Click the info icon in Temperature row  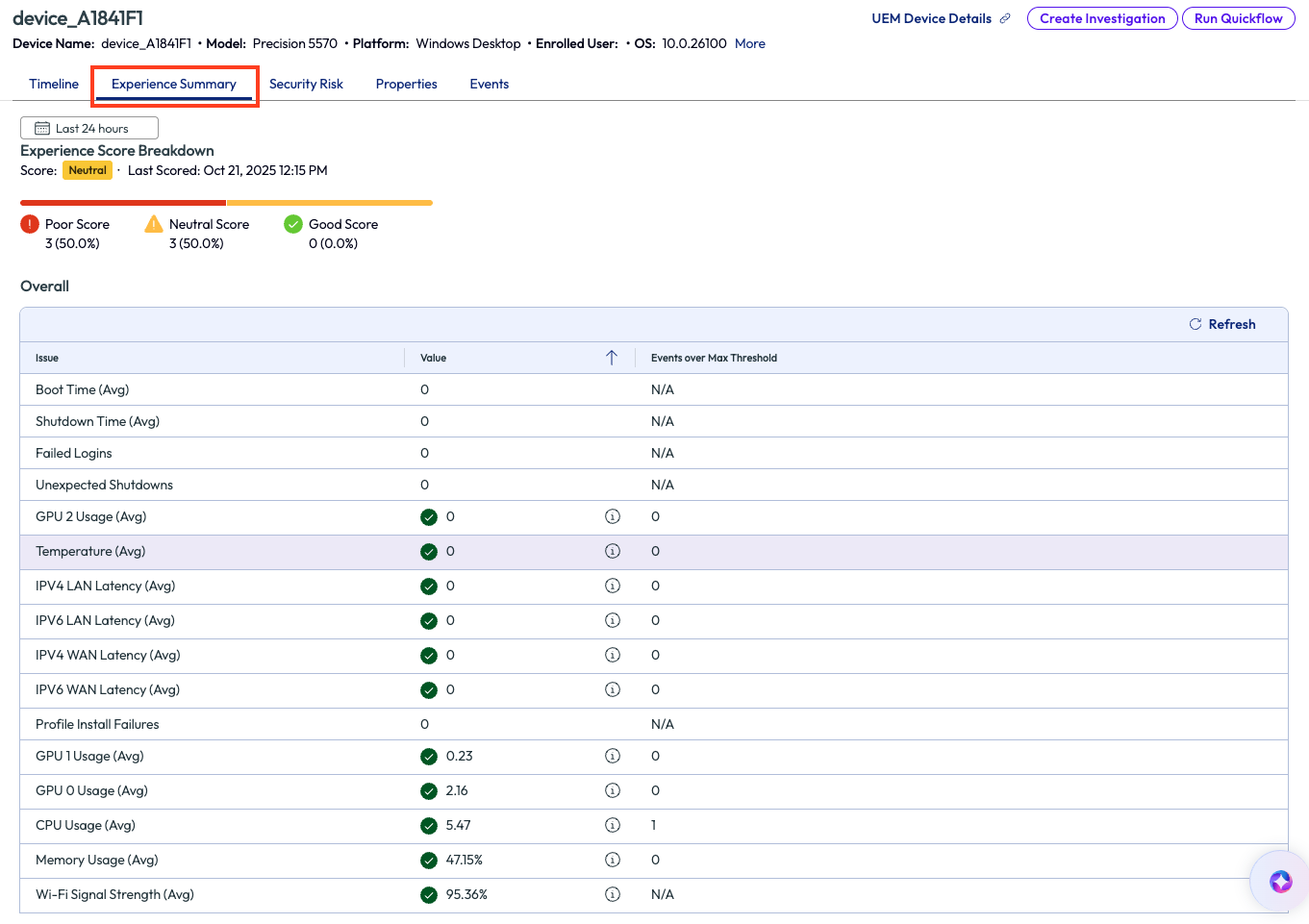point(612,552)
